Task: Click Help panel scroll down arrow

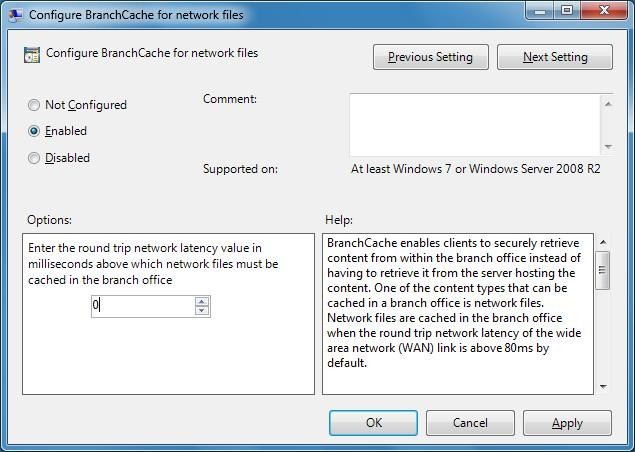Action: 603,386
